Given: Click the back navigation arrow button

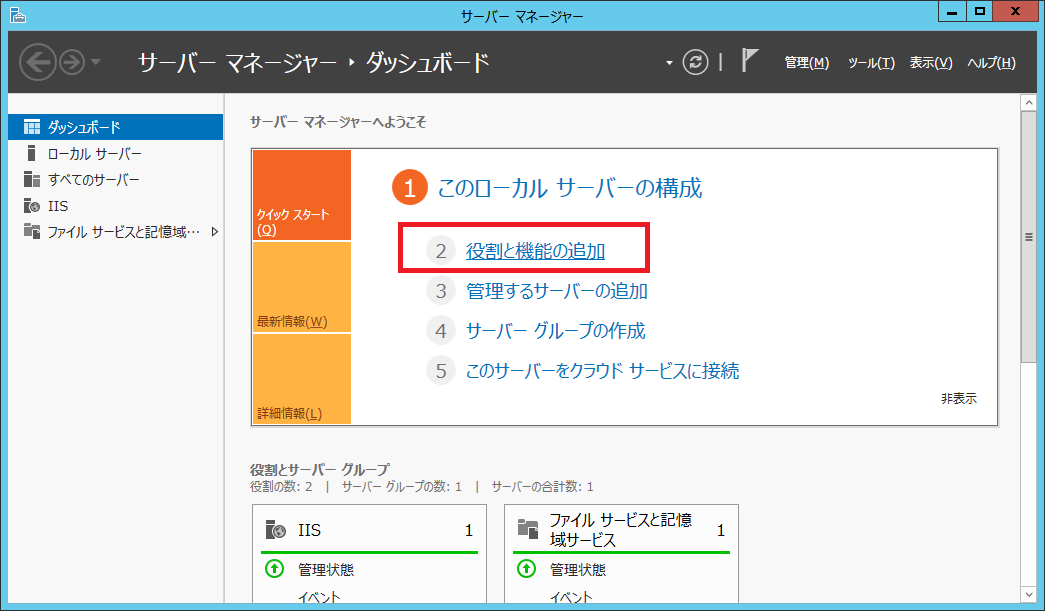Looking at the screenshot, I should coord(38,63).
